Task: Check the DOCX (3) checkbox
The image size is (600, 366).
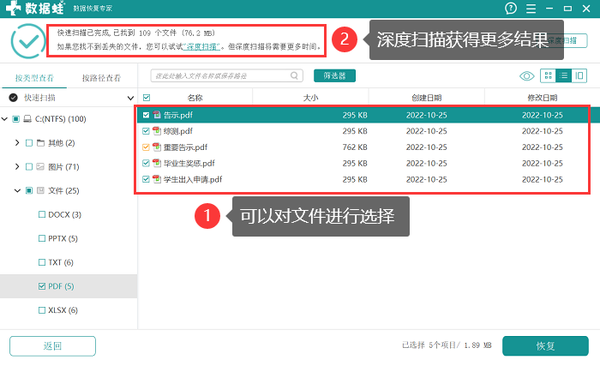Action: [42, 215]
